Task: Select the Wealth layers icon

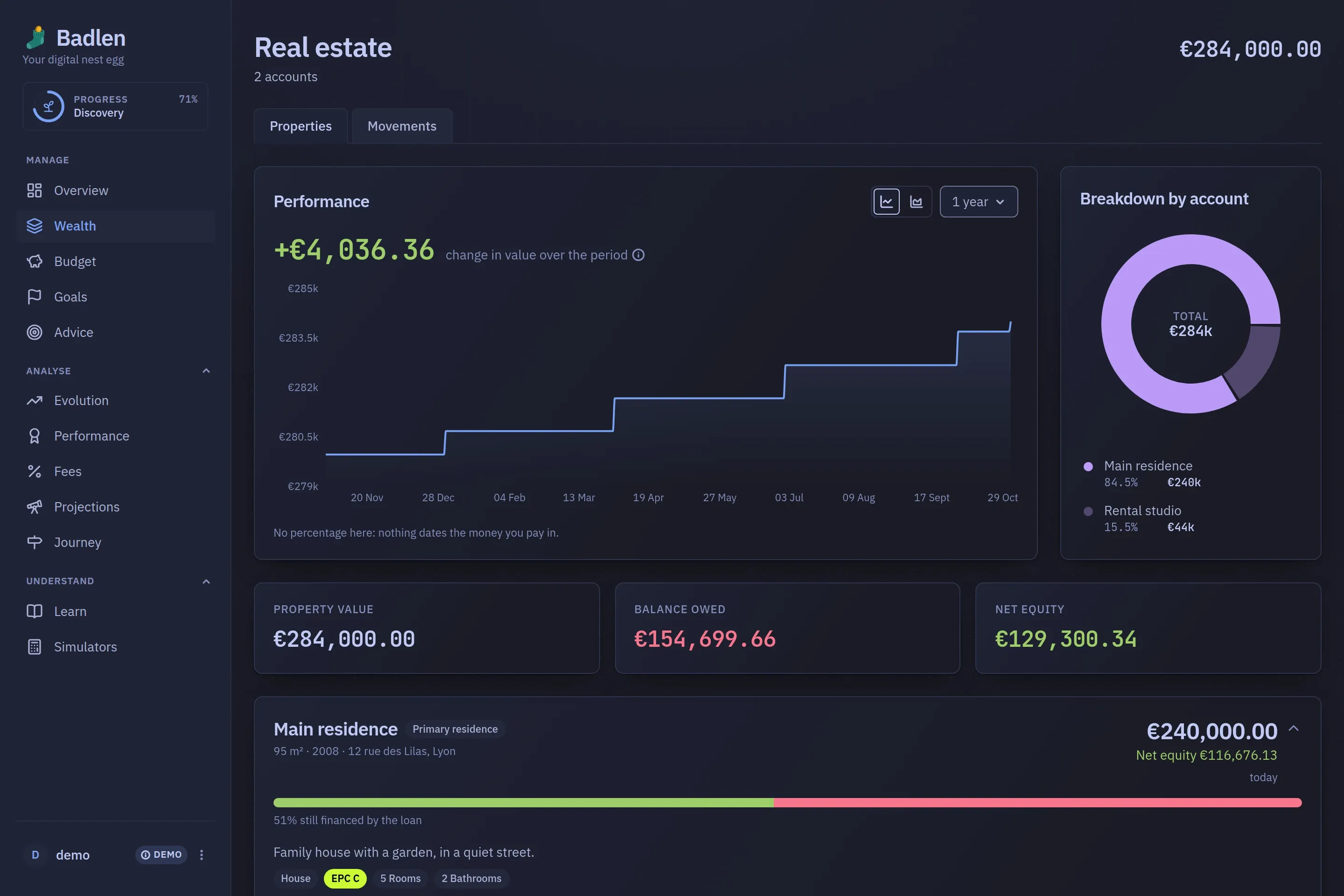Action: coord(34,226)
